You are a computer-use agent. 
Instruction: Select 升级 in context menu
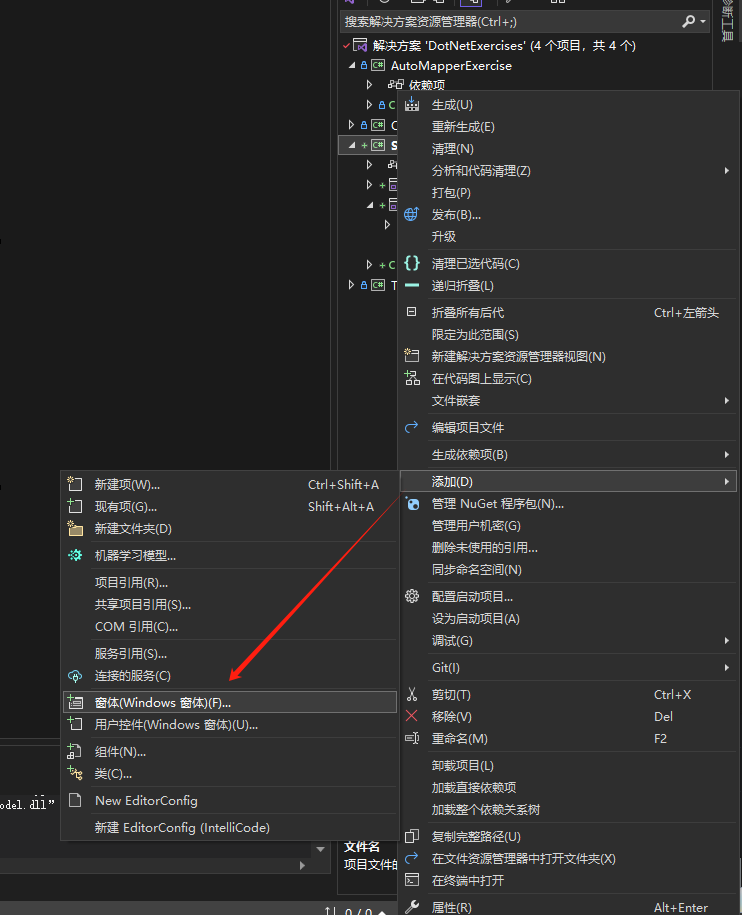569,236
